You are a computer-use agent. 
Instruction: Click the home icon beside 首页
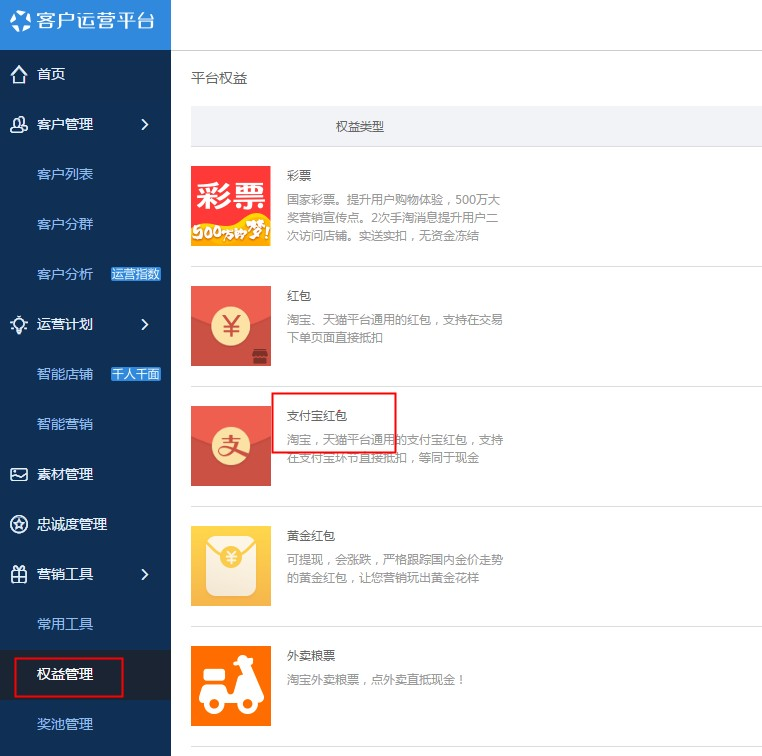click(19, 74)
